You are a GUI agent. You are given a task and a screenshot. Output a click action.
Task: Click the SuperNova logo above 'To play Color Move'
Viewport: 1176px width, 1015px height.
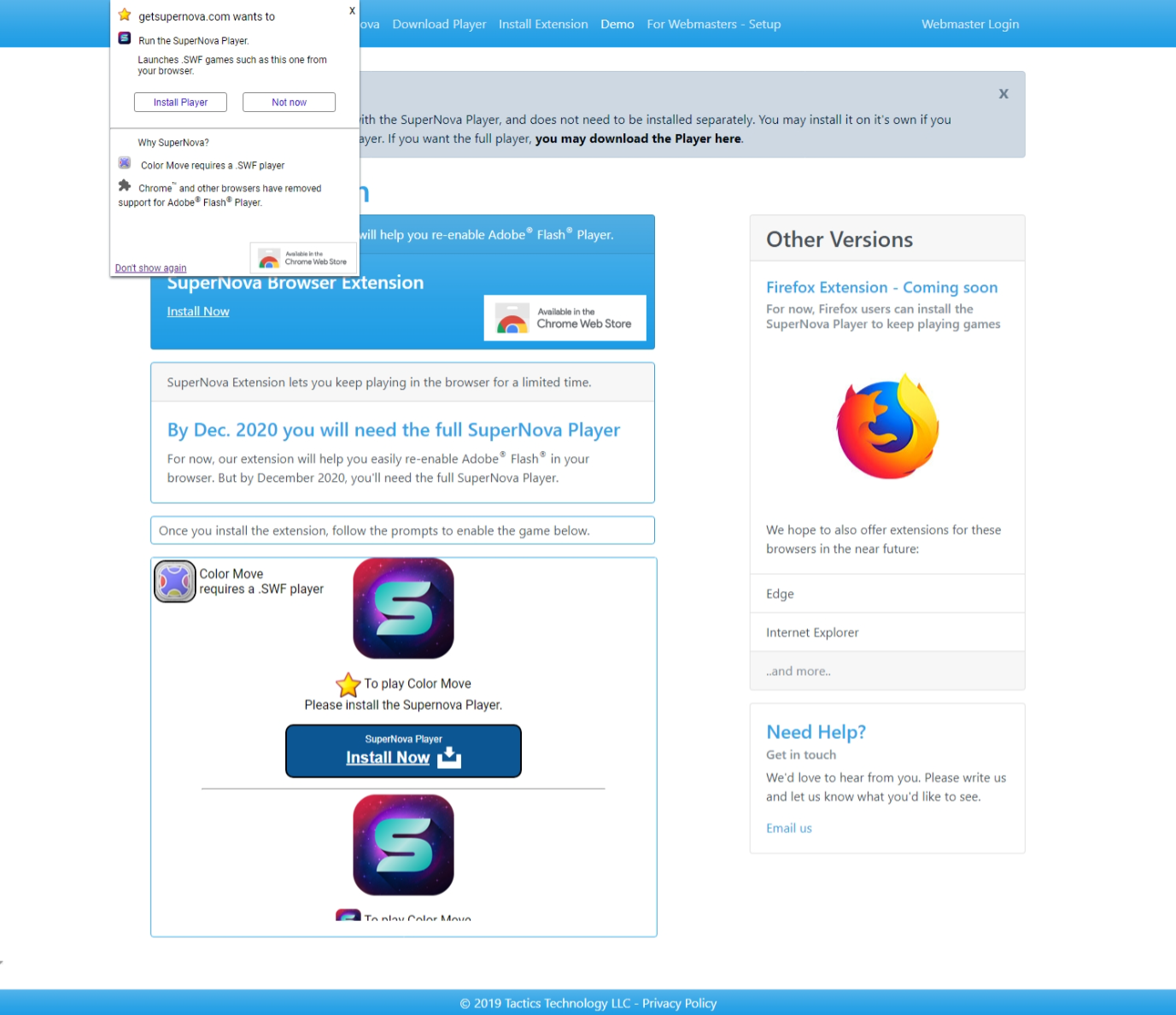[x=403, y=608]
